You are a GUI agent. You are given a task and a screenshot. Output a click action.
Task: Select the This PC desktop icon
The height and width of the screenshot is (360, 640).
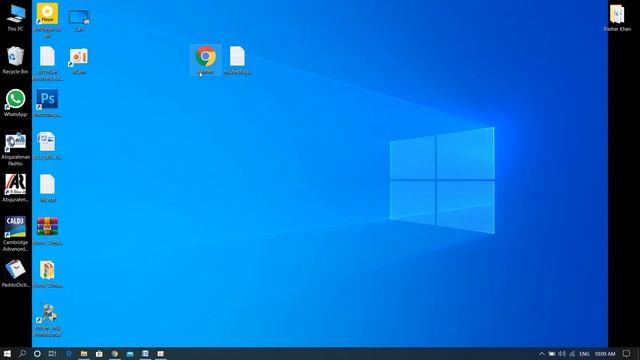tap(16, 18)
